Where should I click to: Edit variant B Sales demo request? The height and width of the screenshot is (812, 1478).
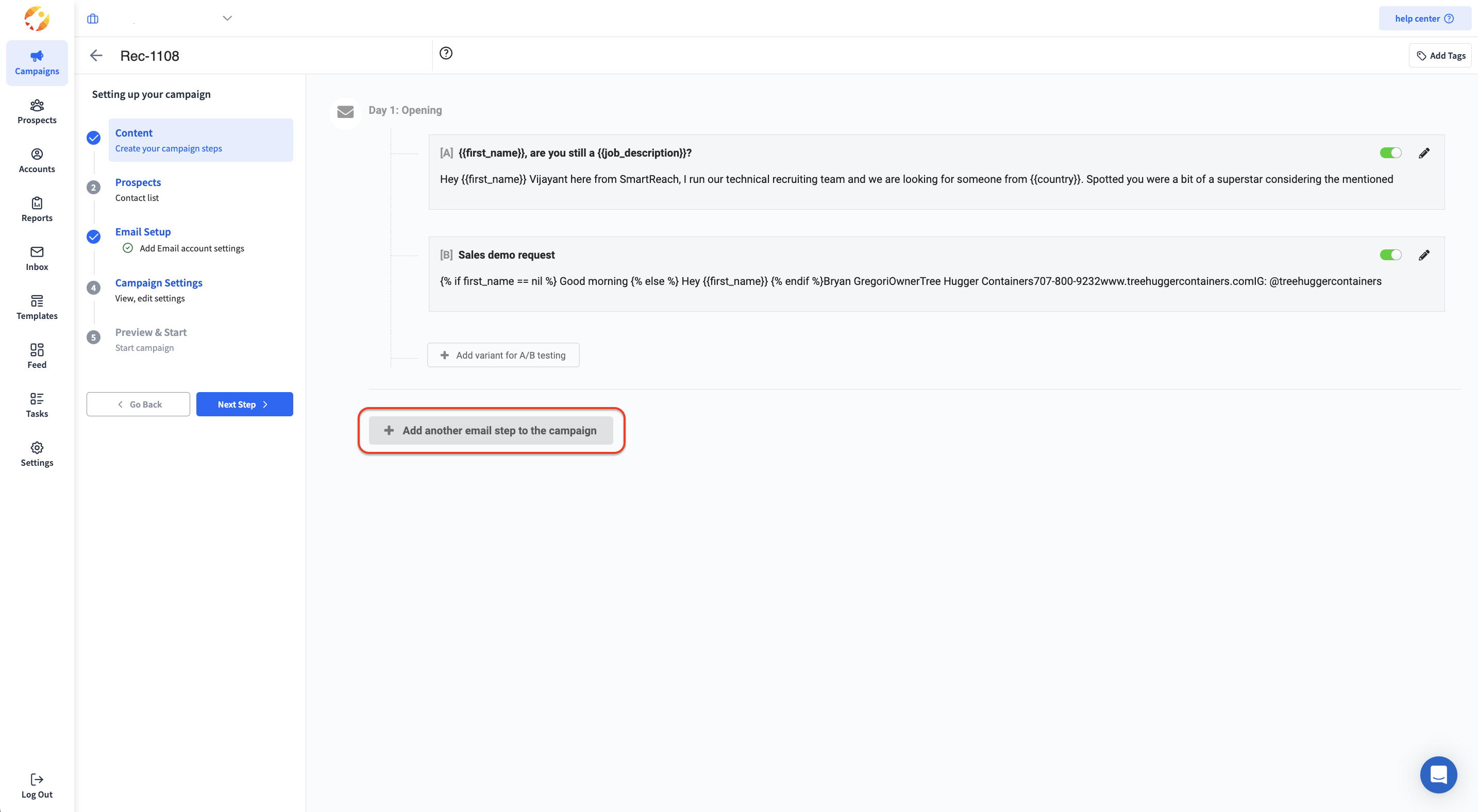pos(1423,255)
